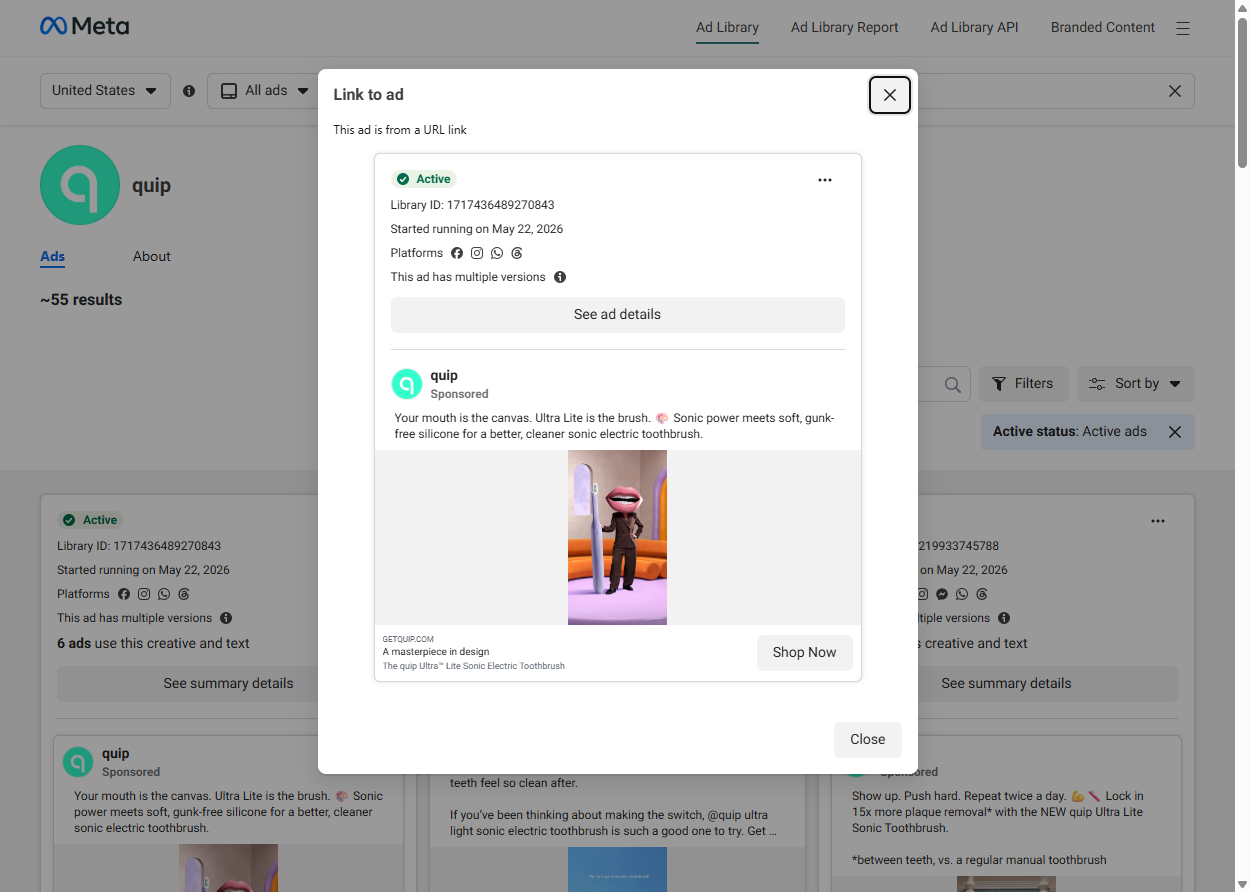Open the Branded Content tab

1102,28
